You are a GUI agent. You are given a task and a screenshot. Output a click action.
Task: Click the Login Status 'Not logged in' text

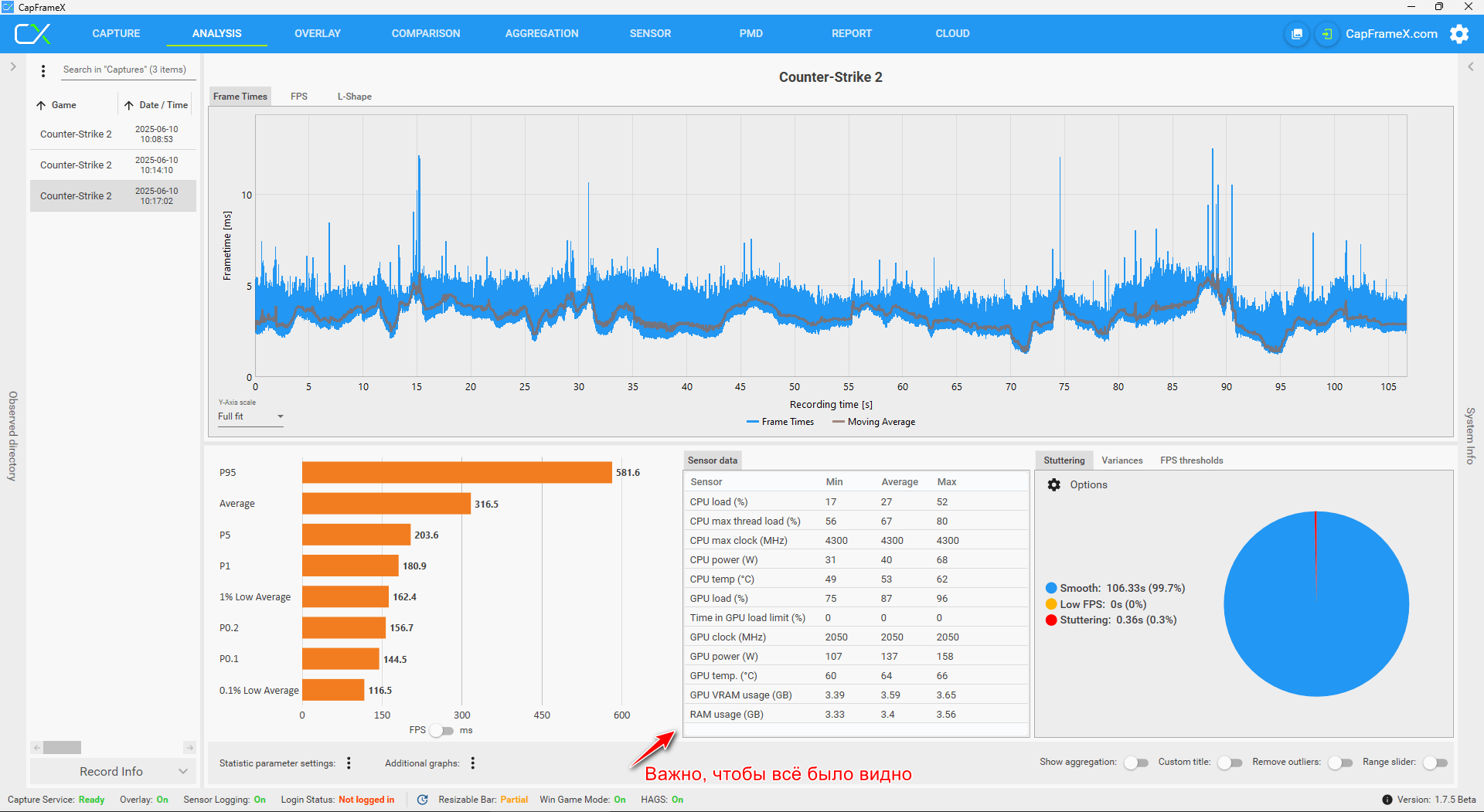pyautogui.click(x=366, y=800)
